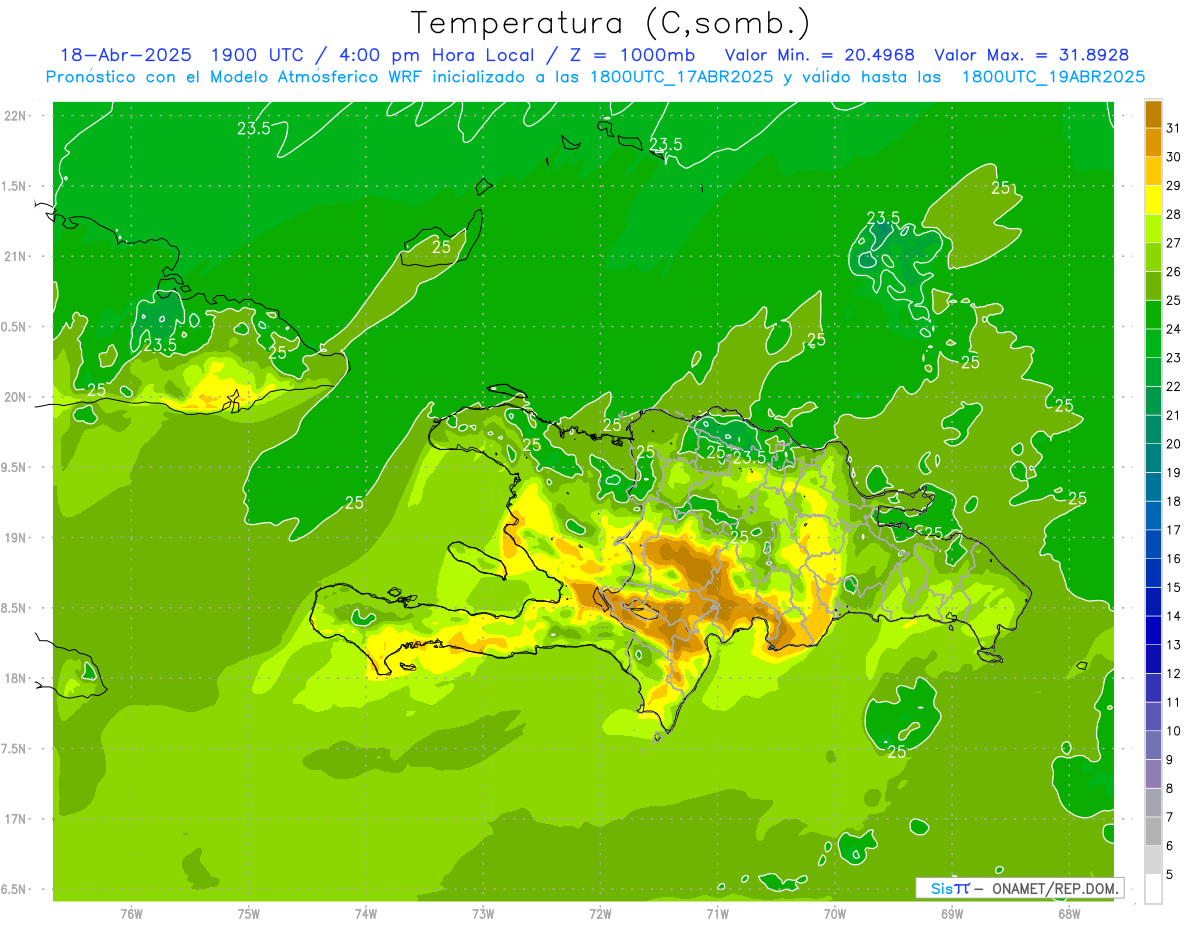1200x927 pixels.
Task: Click the '21N' latitude axis label
Action: pyautogui.click(x=15, y=257)
